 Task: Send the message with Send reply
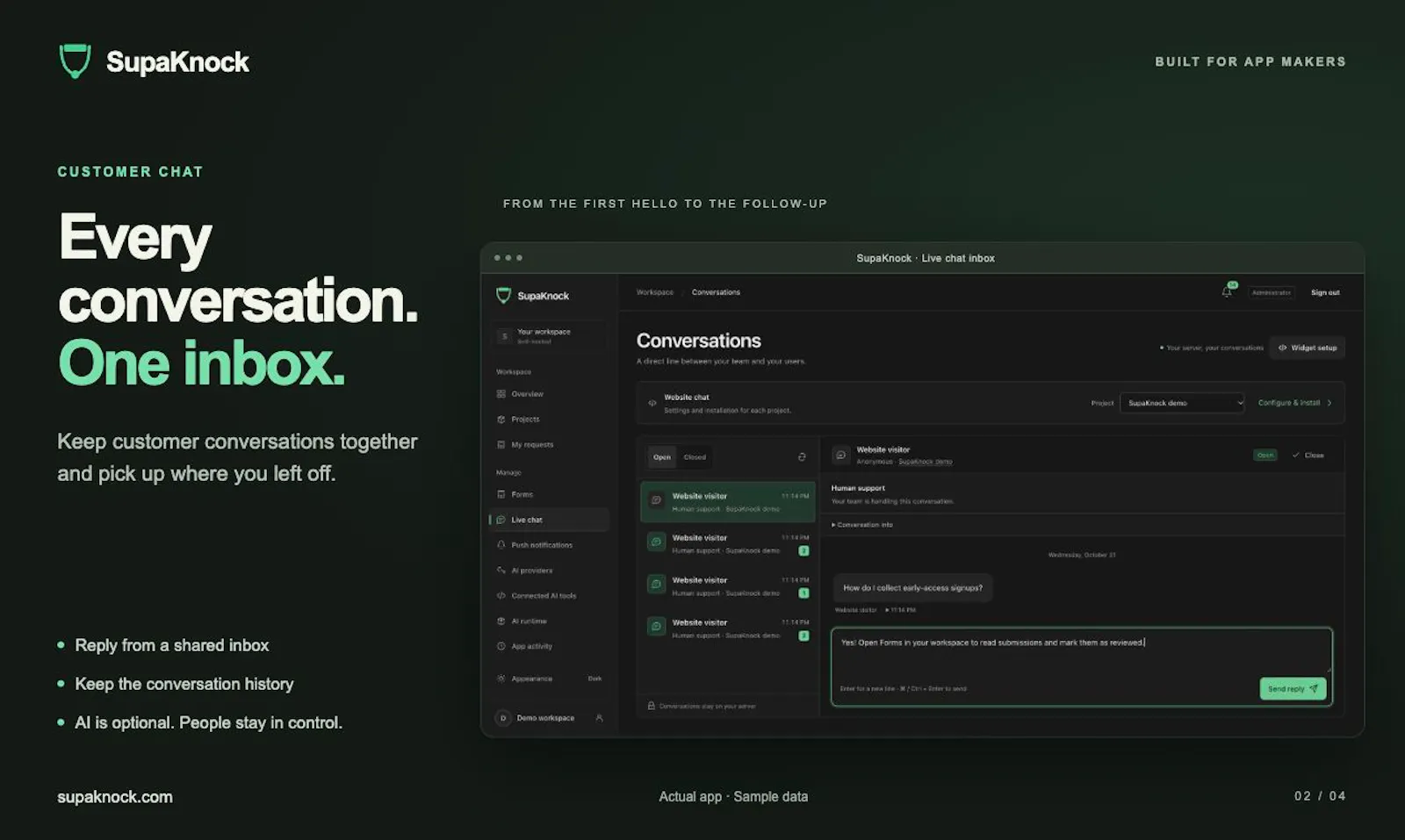tap(1293, 689)
